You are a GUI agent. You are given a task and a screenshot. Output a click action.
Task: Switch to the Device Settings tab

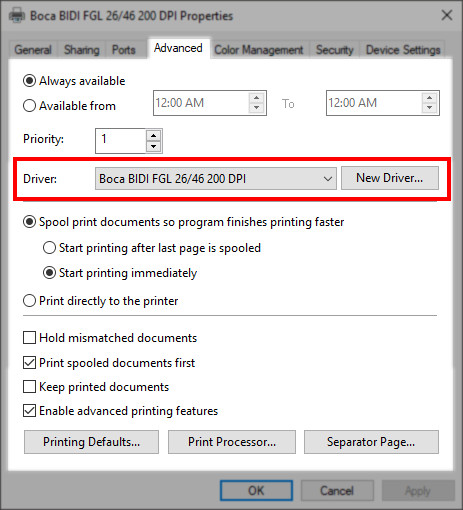[403, 50]
